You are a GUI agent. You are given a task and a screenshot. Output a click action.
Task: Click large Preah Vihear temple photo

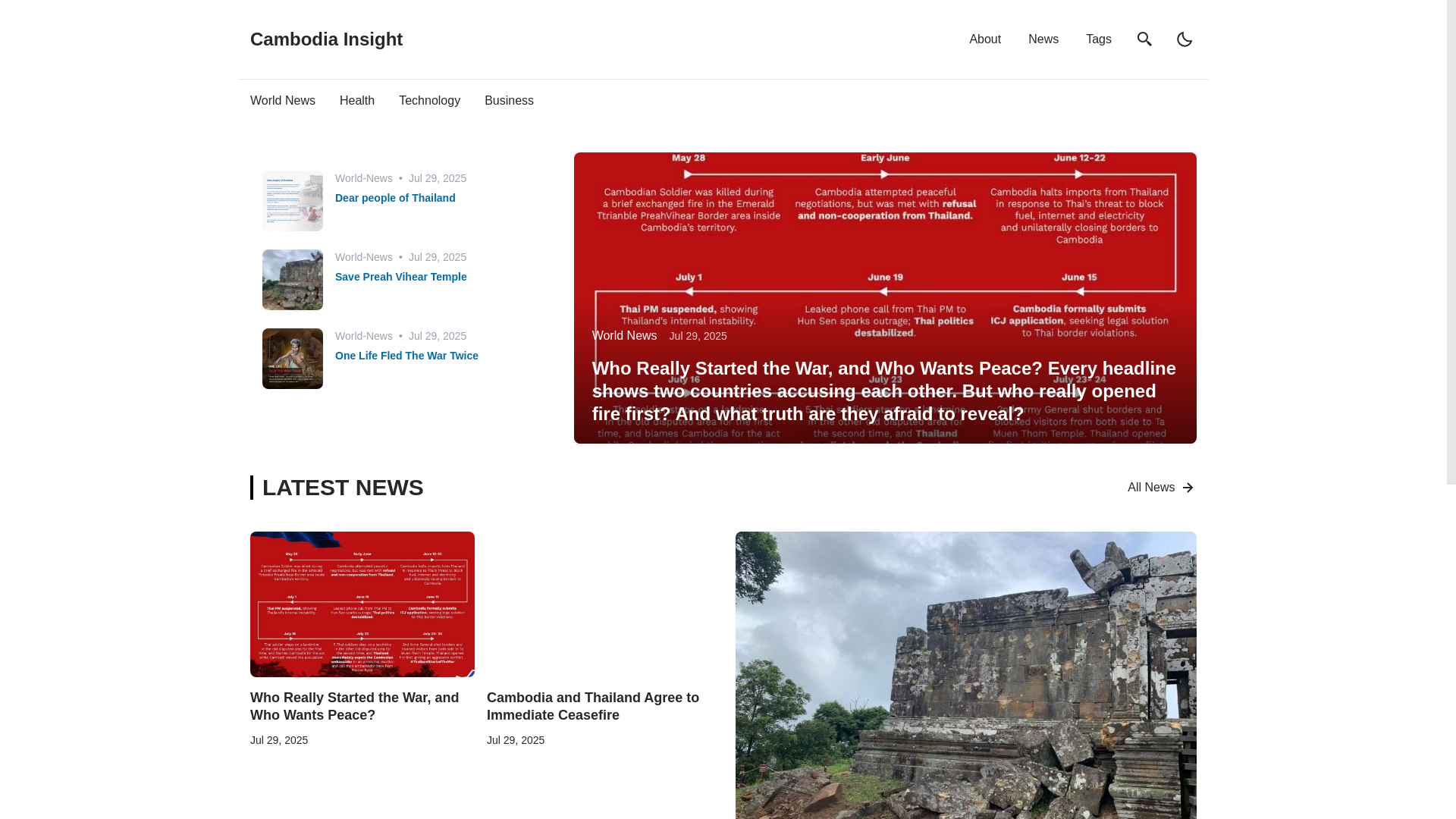966,675
